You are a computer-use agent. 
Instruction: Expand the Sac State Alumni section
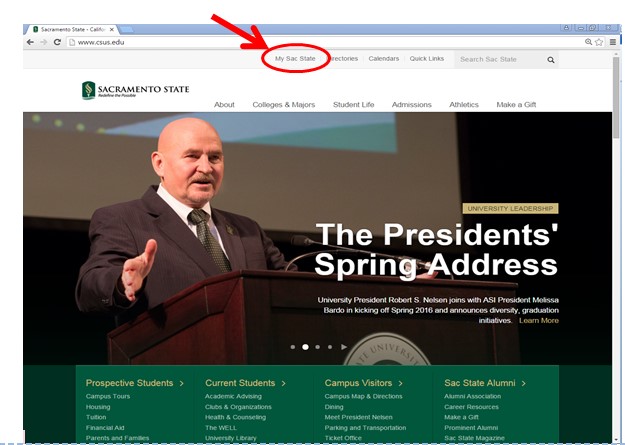(x=485, y=383)
